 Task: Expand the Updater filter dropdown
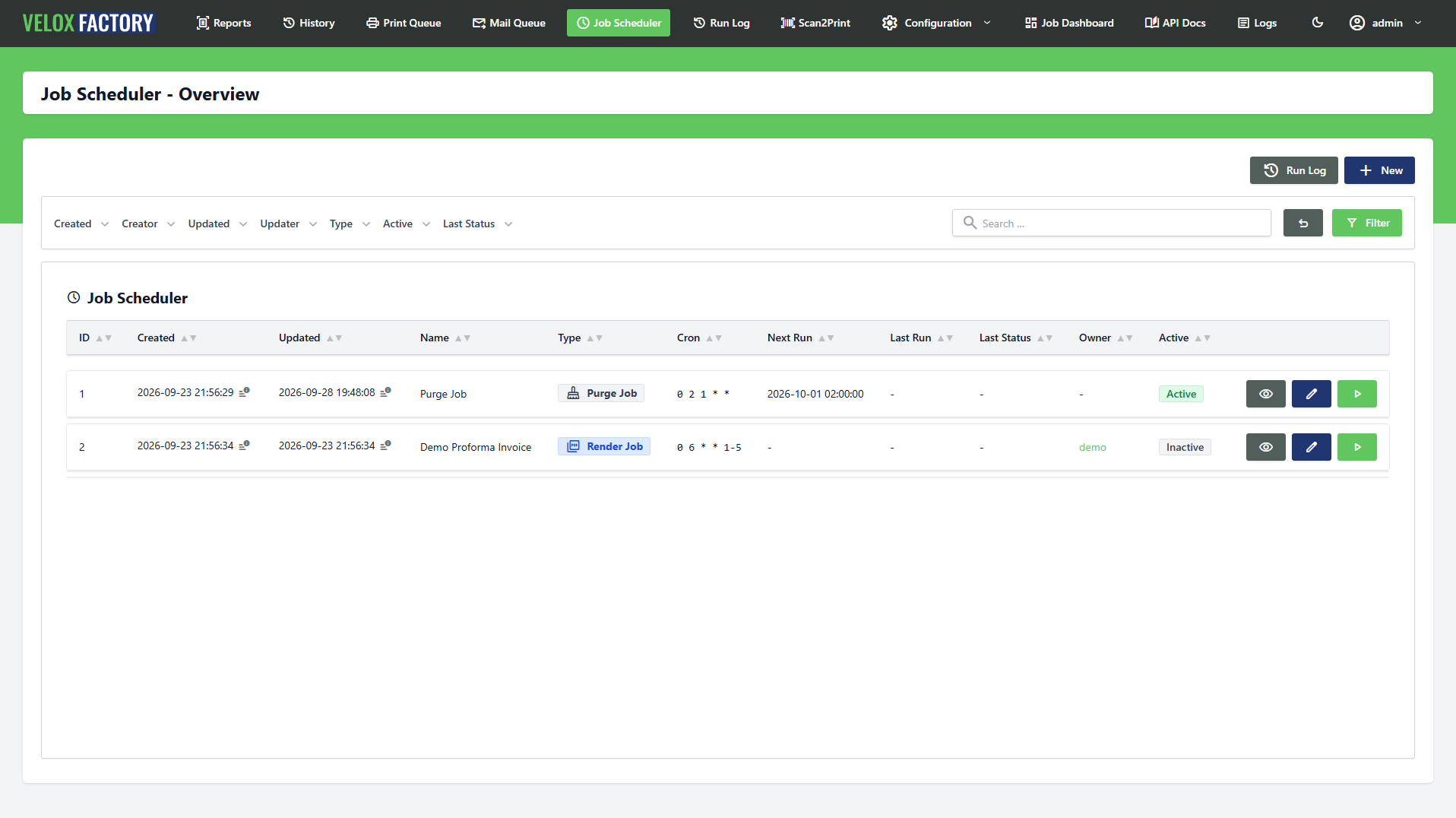pyautogui.click(x=288, y=224)
